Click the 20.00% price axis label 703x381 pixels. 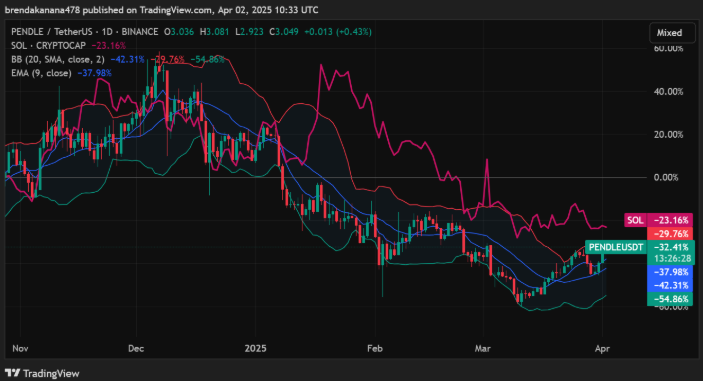coord(668,134)
